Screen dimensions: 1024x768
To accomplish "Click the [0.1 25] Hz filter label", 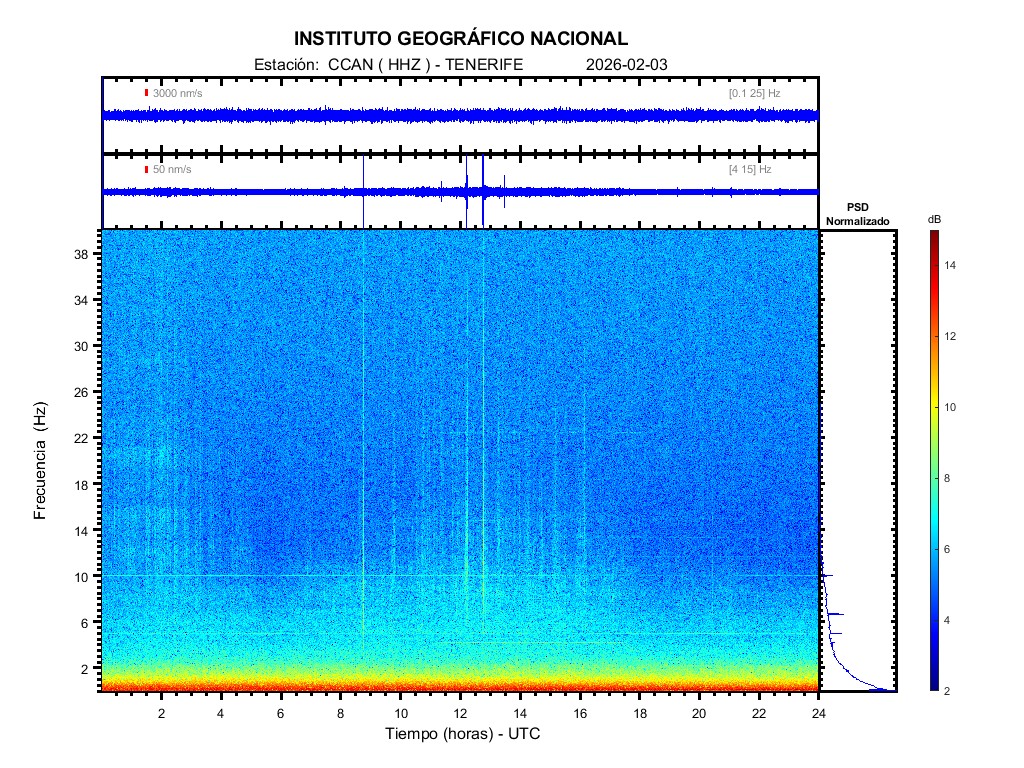I will (754, 93).
